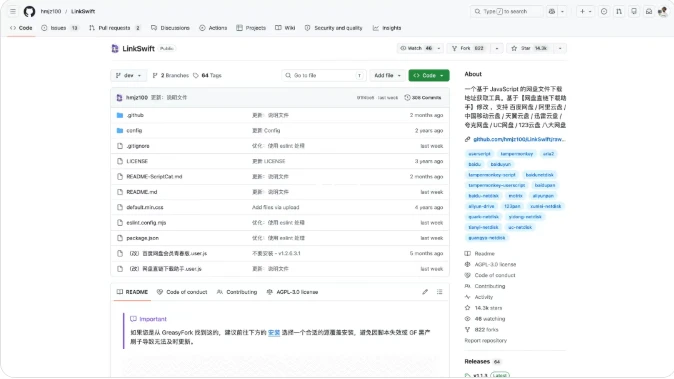674x379 pixels.
Task: Switch to the Pull requests tab
Action: [114, 28]
